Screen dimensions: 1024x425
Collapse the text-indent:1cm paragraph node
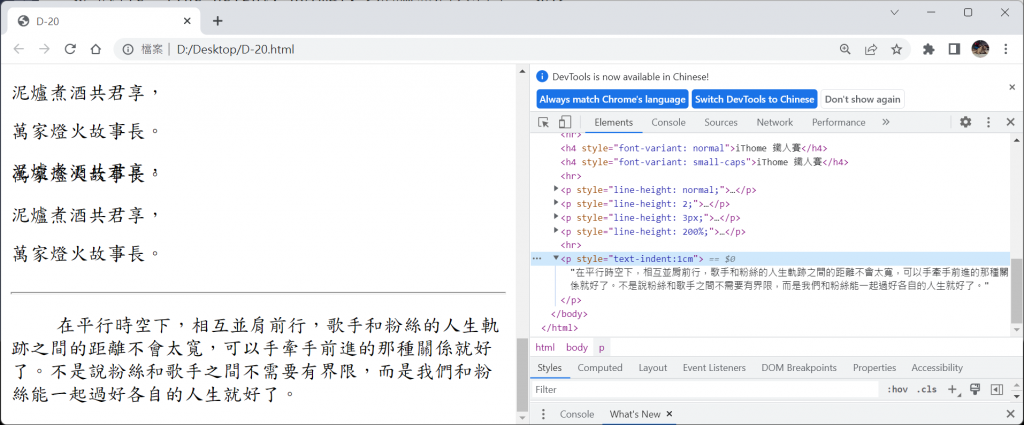click(556, 258)
